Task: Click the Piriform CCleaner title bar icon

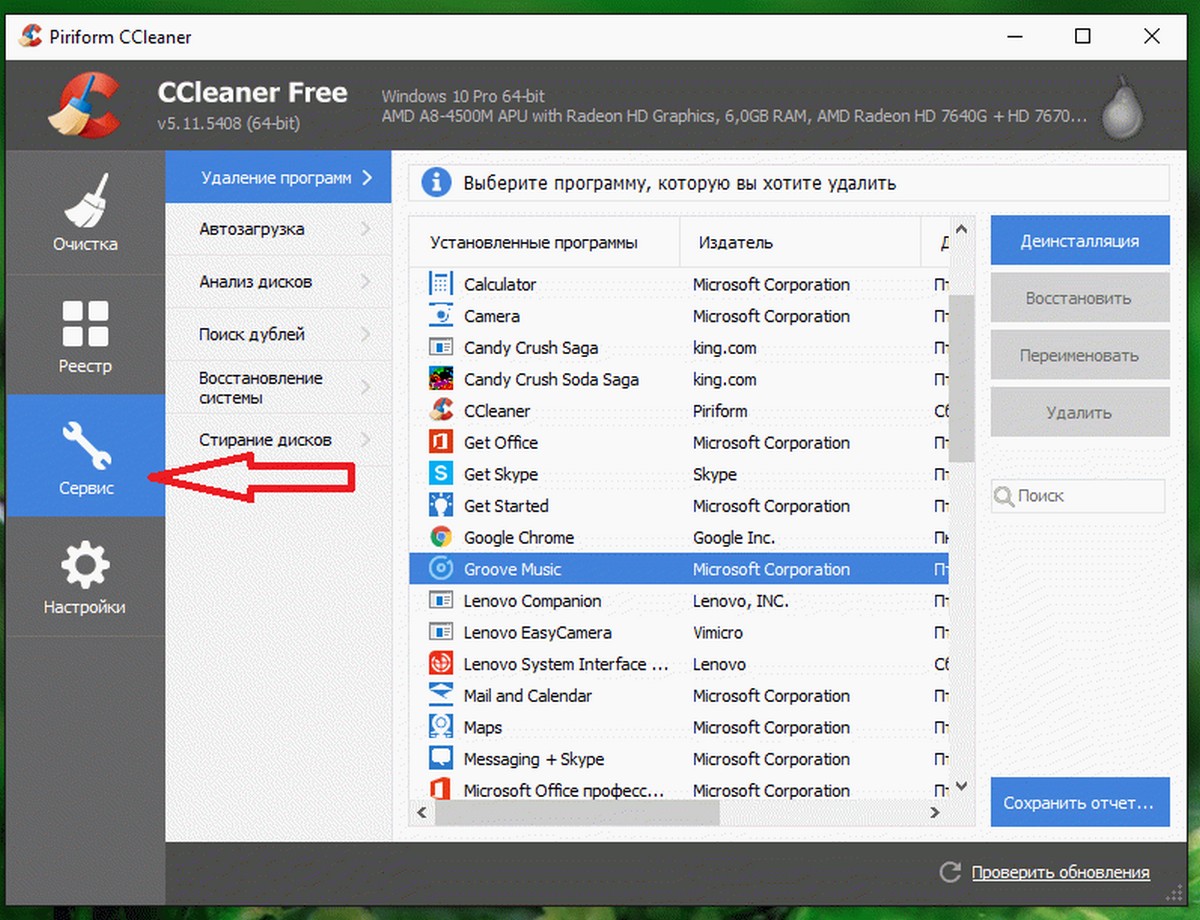Action: coord(31,37)
